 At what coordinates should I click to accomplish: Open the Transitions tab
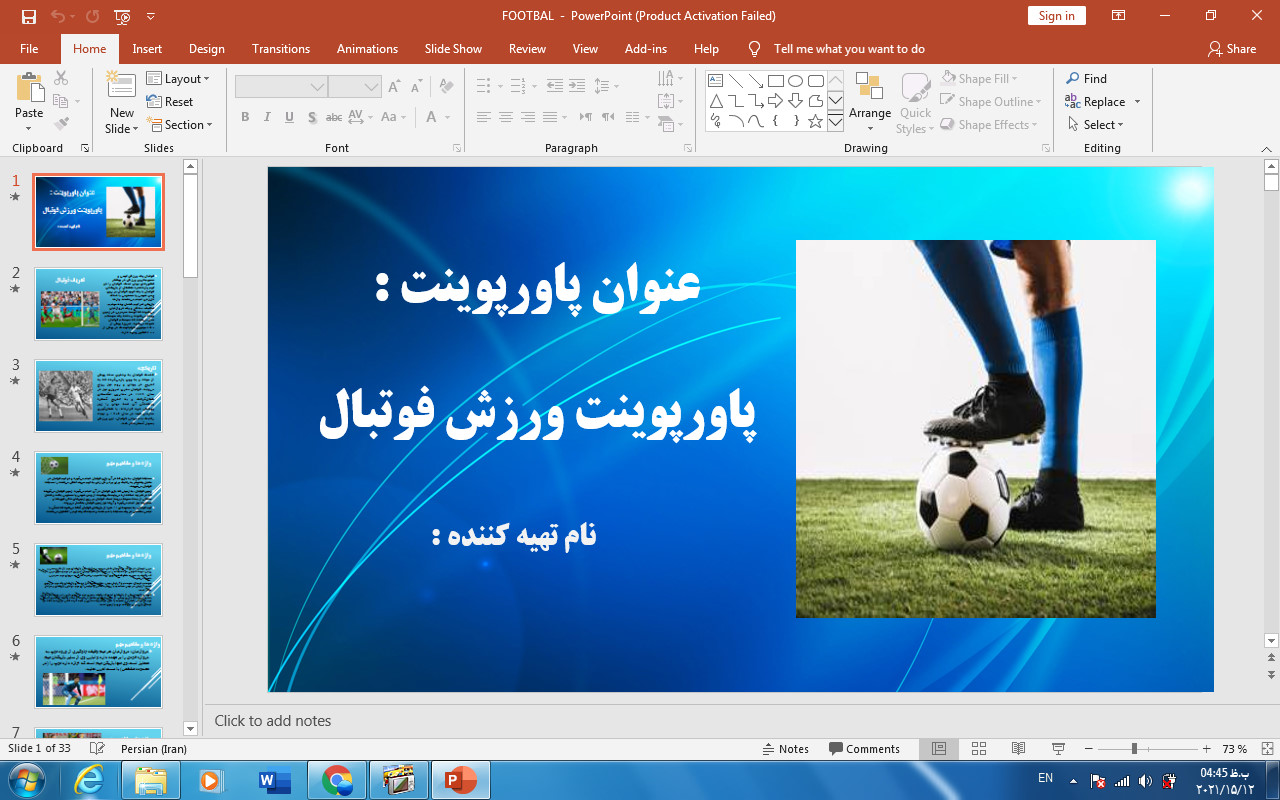(280, 48)
